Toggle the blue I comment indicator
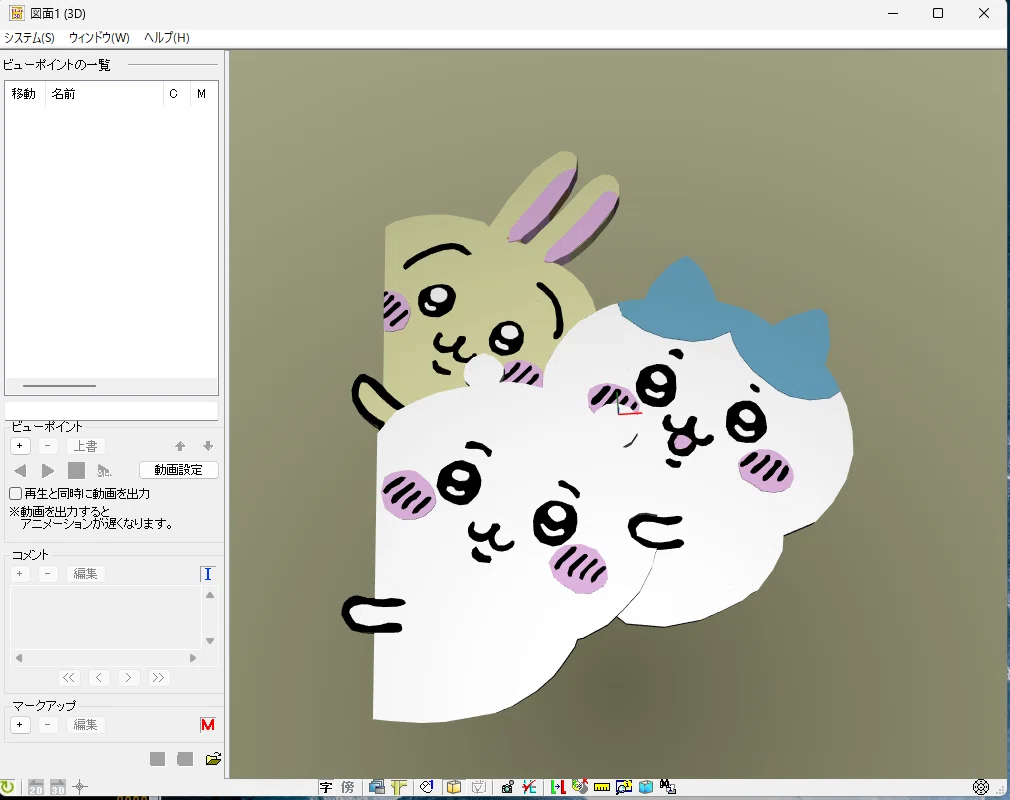This screenshot has height=800, width=1010. 207,574
